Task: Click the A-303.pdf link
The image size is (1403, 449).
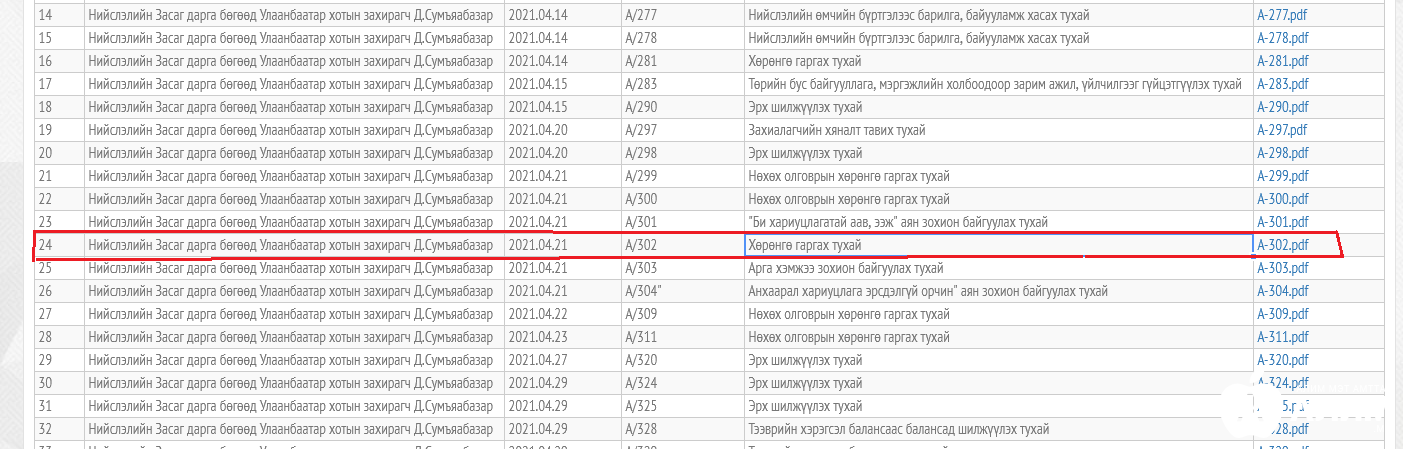Action: [x=1282, y=268]
